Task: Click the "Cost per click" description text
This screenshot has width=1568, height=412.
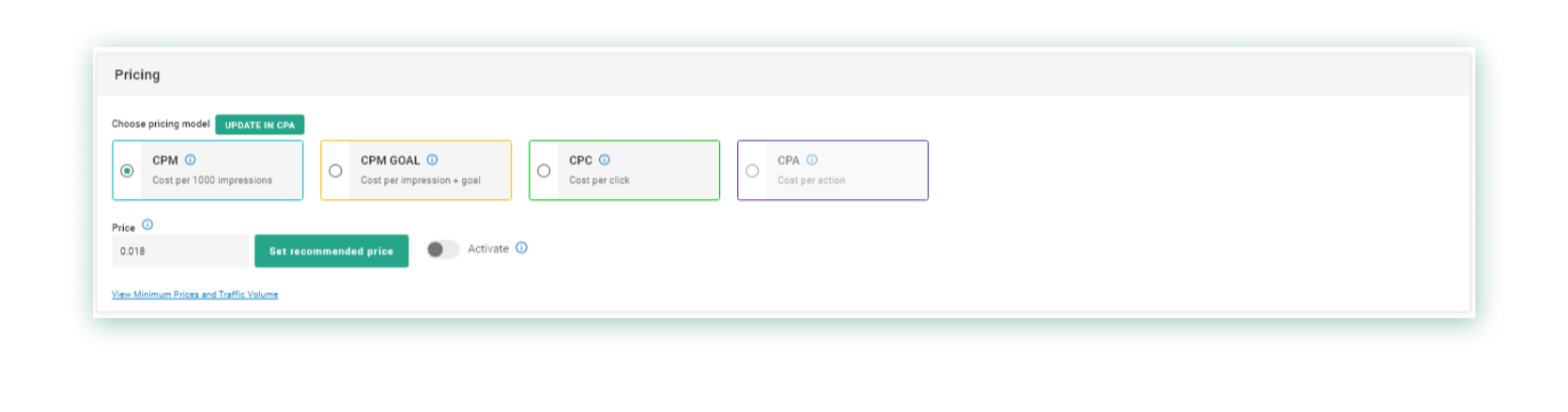Action: [x=599, y=180]
